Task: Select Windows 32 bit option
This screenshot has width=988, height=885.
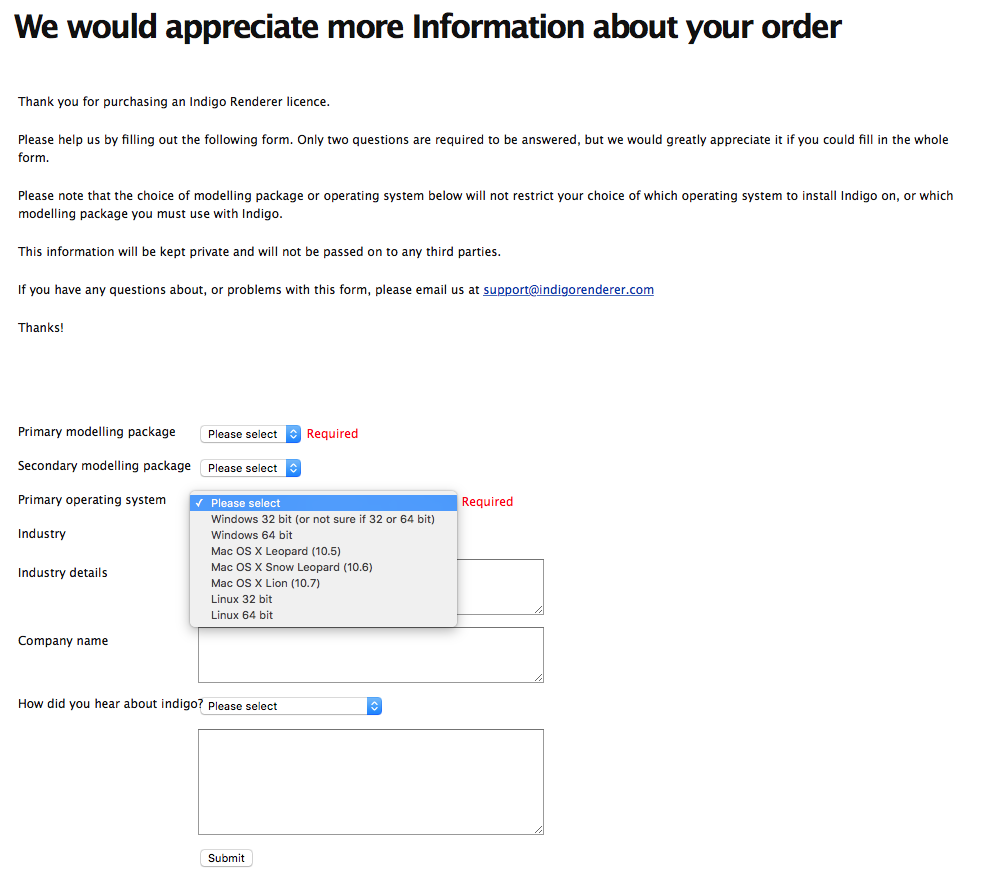Action: [x=323, y=519]
